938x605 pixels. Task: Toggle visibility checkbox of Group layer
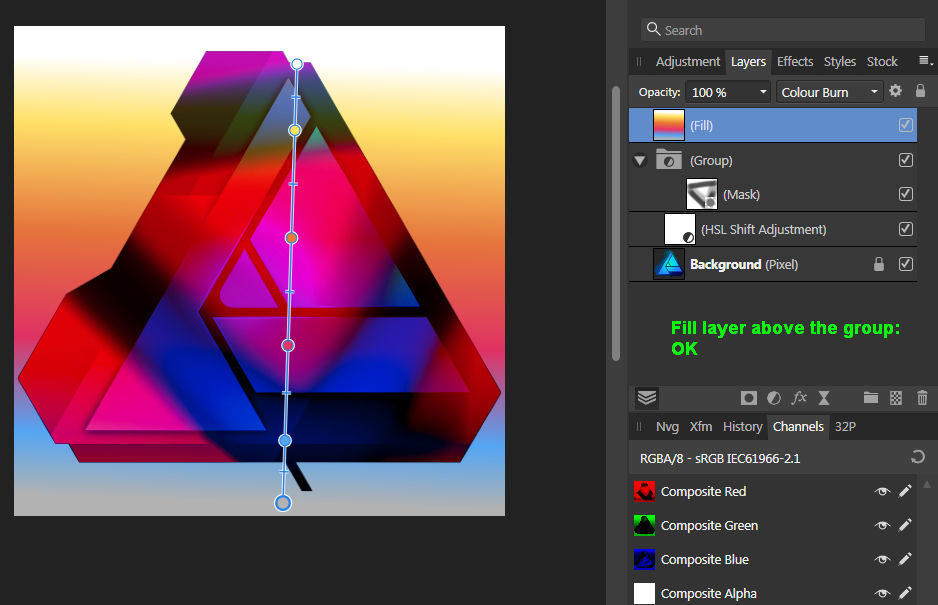click(x=906, y=160)
